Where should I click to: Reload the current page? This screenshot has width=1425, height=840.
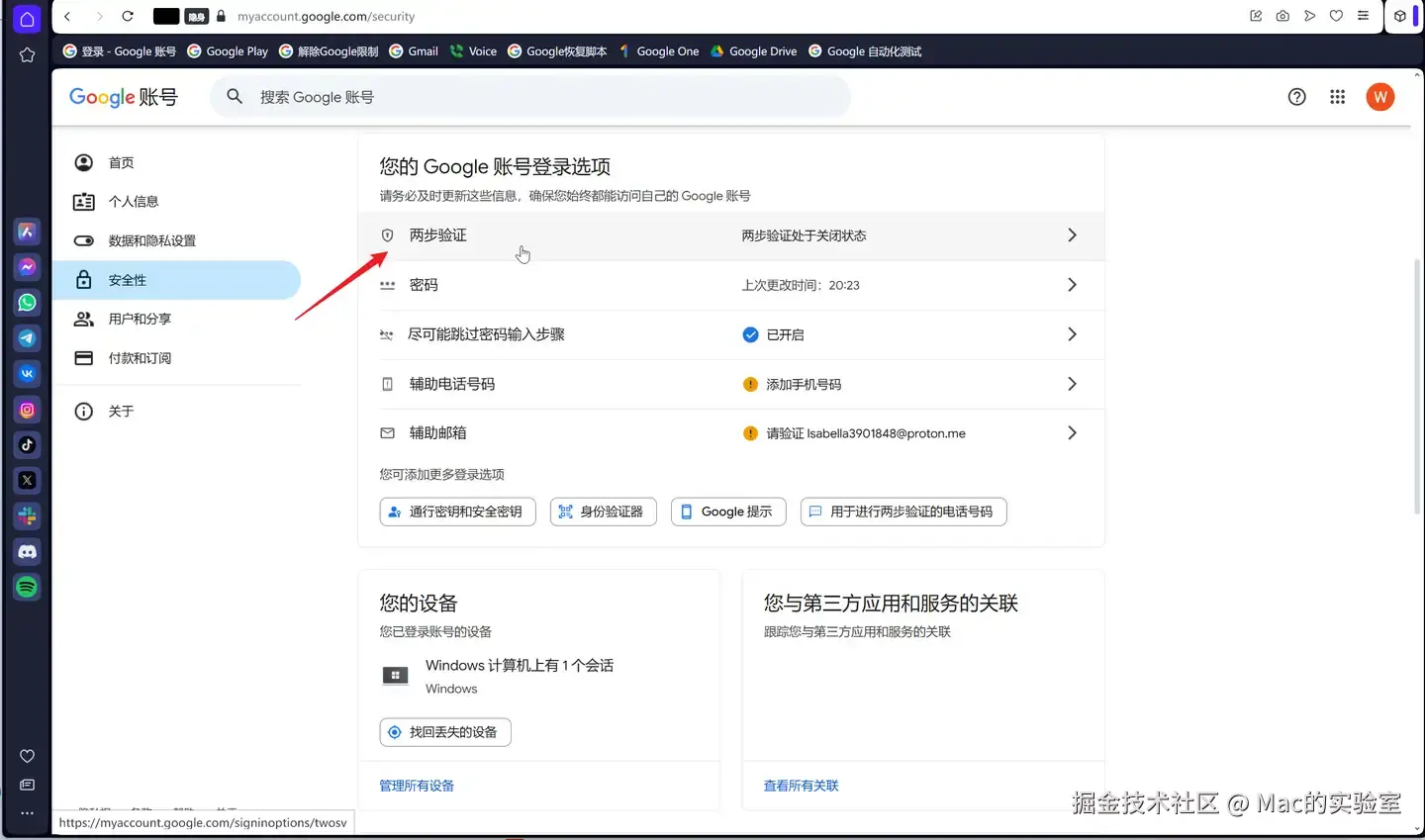click(128, 16)
